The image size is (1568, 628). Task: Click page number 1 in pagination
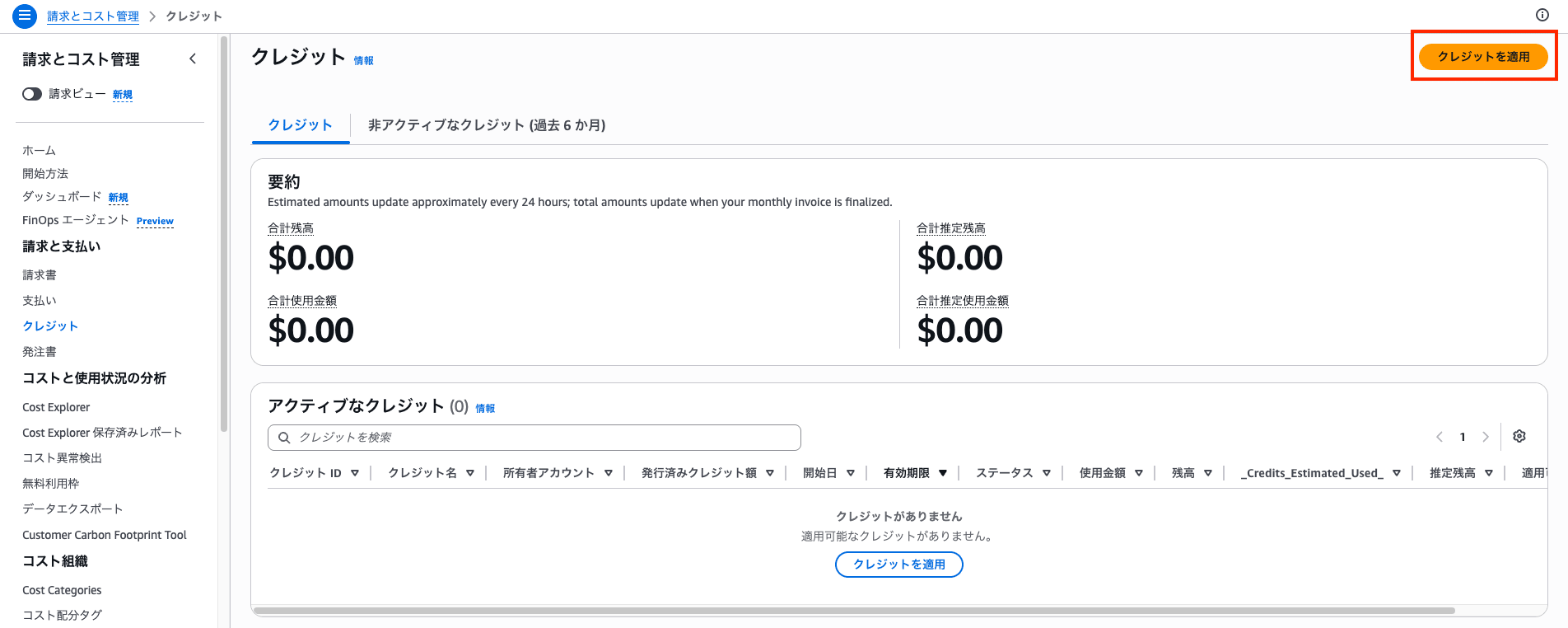point(1463,438)
